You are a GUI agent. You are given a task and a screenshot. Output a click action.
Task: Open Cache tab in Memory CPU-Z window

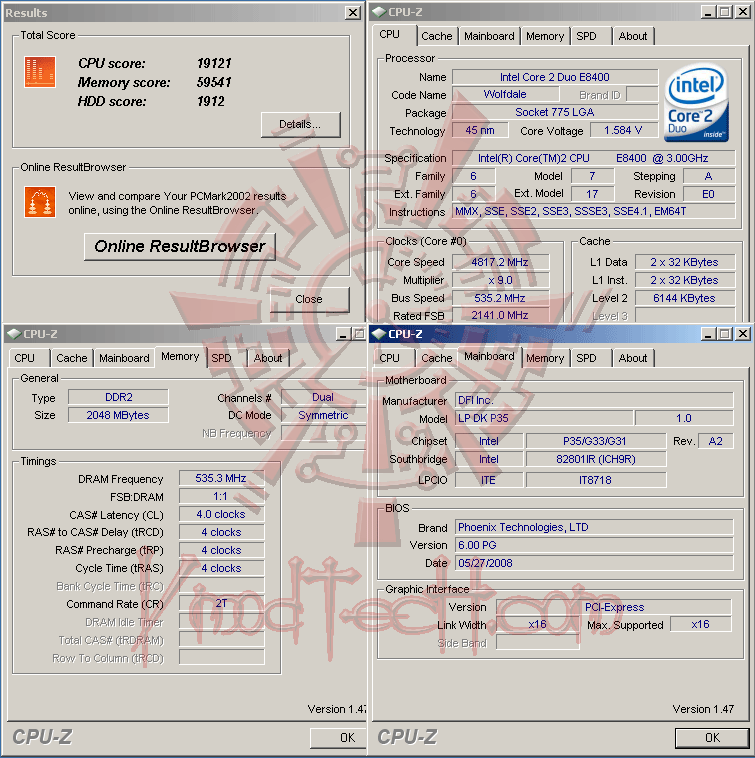pyautogui.click(x=72, y=358)
